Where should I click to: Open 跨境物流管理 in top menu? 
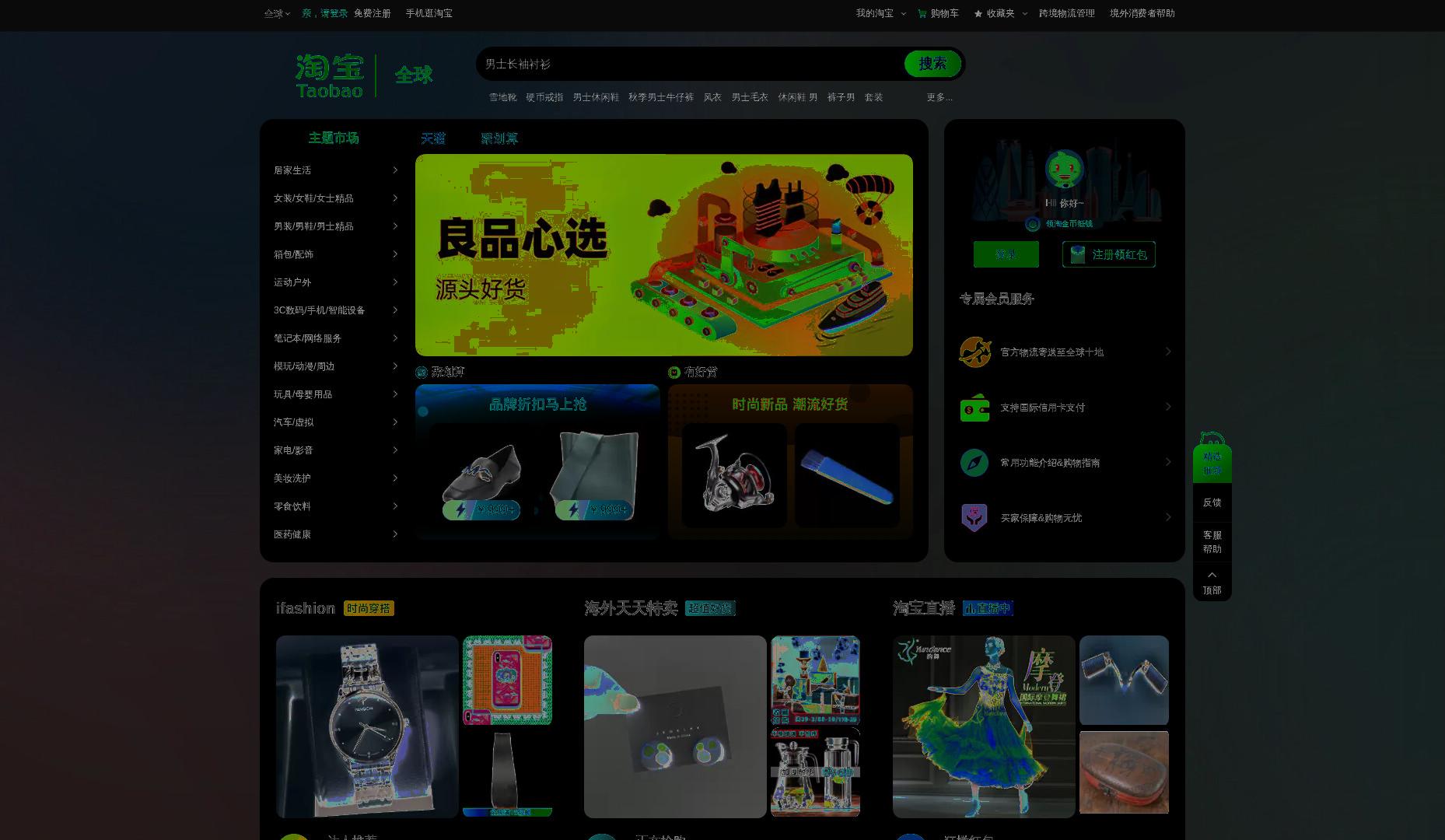tap(1067, 13)
